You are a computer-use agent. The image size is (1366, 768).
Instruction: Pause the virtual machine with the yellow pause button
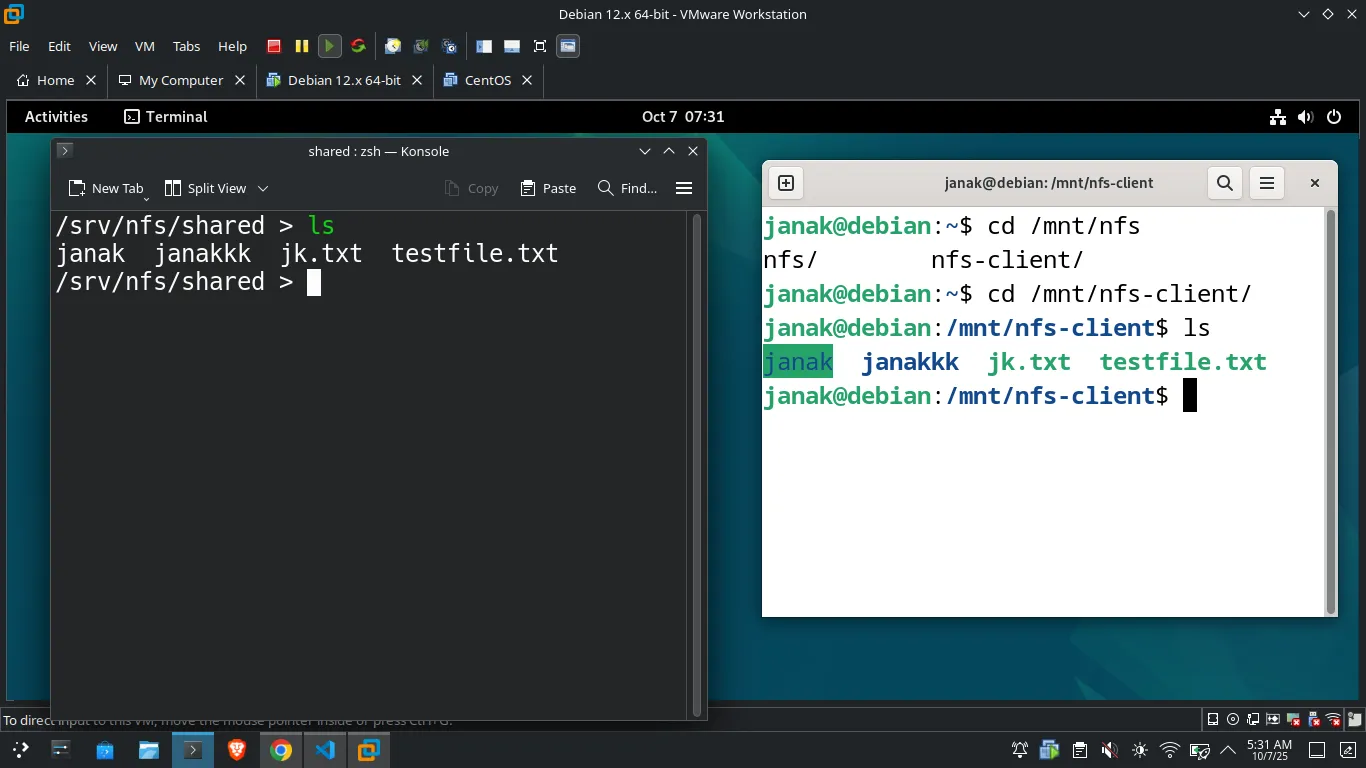click(x=301, y=46)
